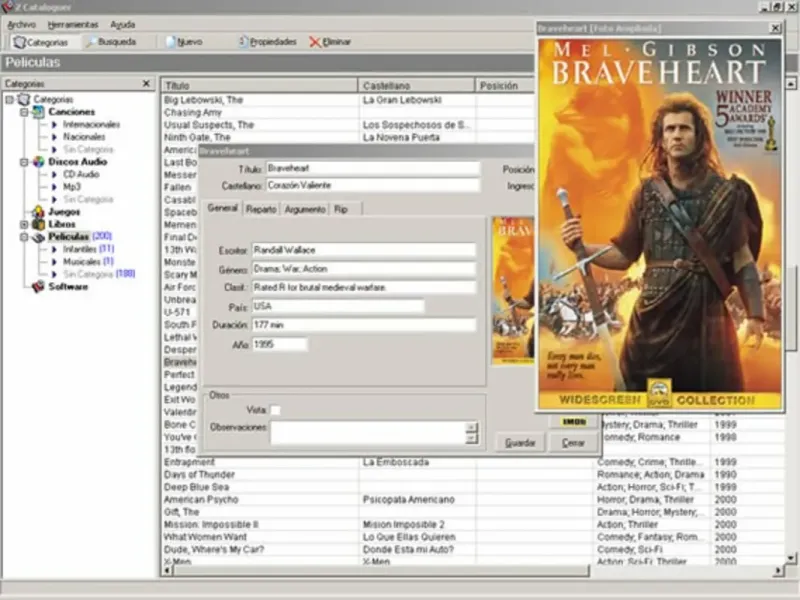Image resolution: width=800 pixels, height=600 pixels.
Task: Click into the Escritor text field
Action: (x=362, y=251)
